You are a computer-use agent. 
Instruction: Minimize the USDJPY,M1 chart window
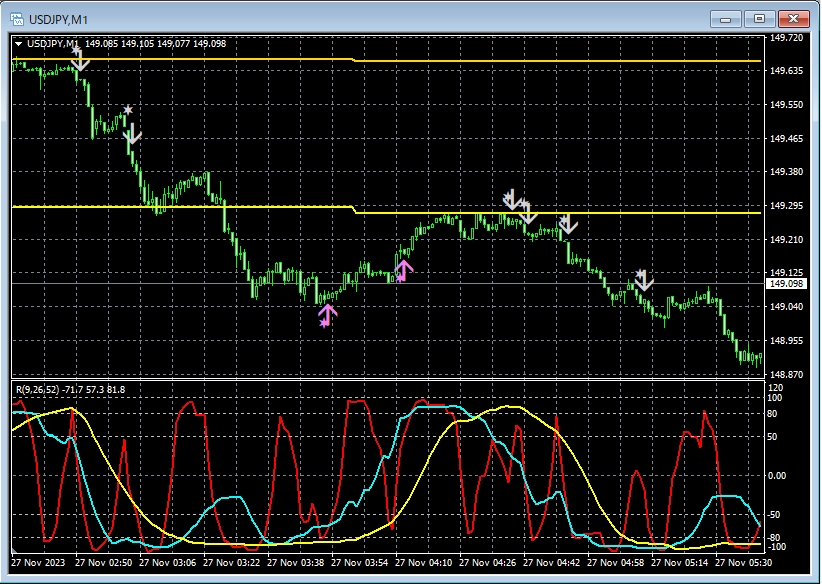(x=725, y=19)
